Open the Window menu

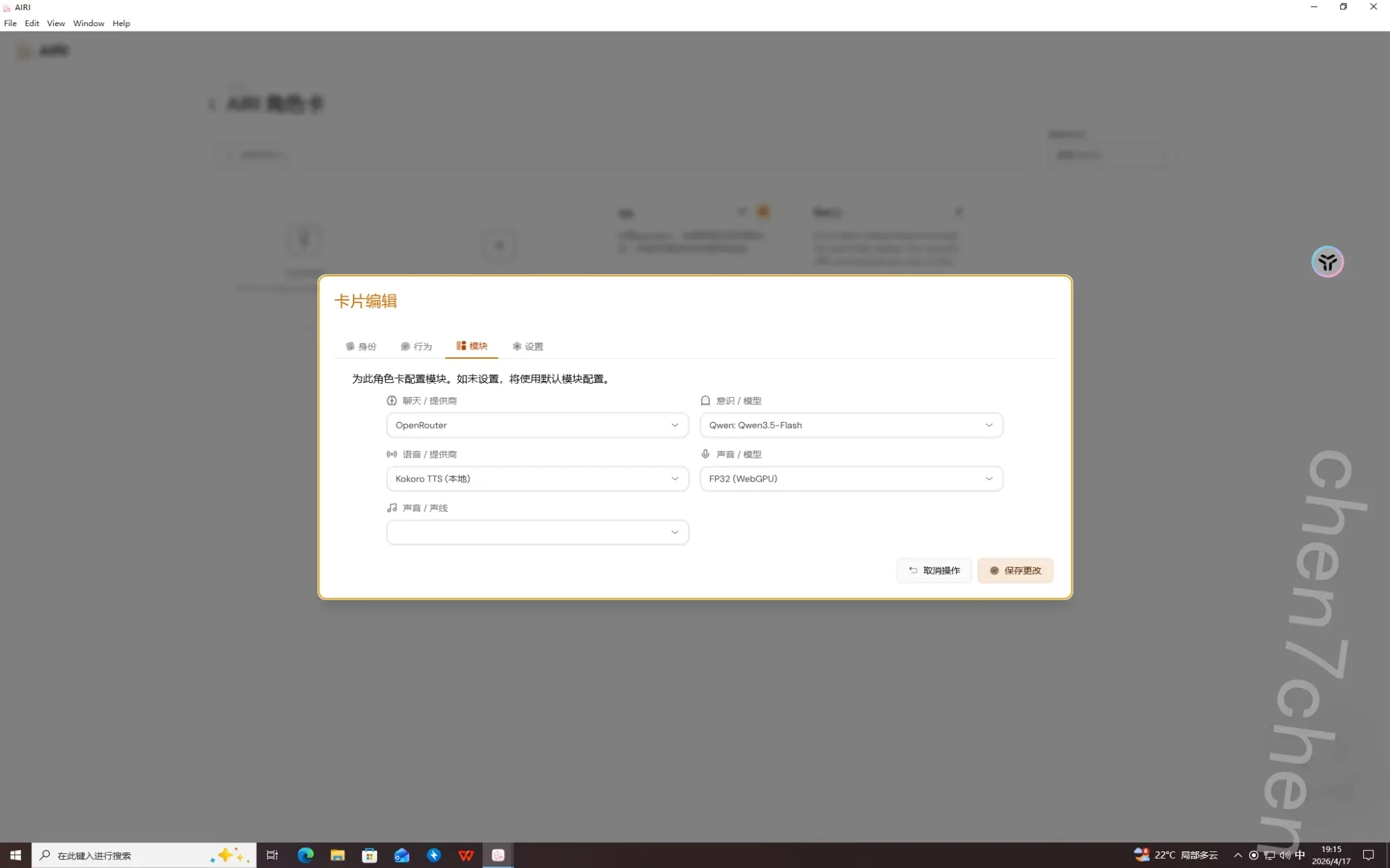tap(89, 23)
